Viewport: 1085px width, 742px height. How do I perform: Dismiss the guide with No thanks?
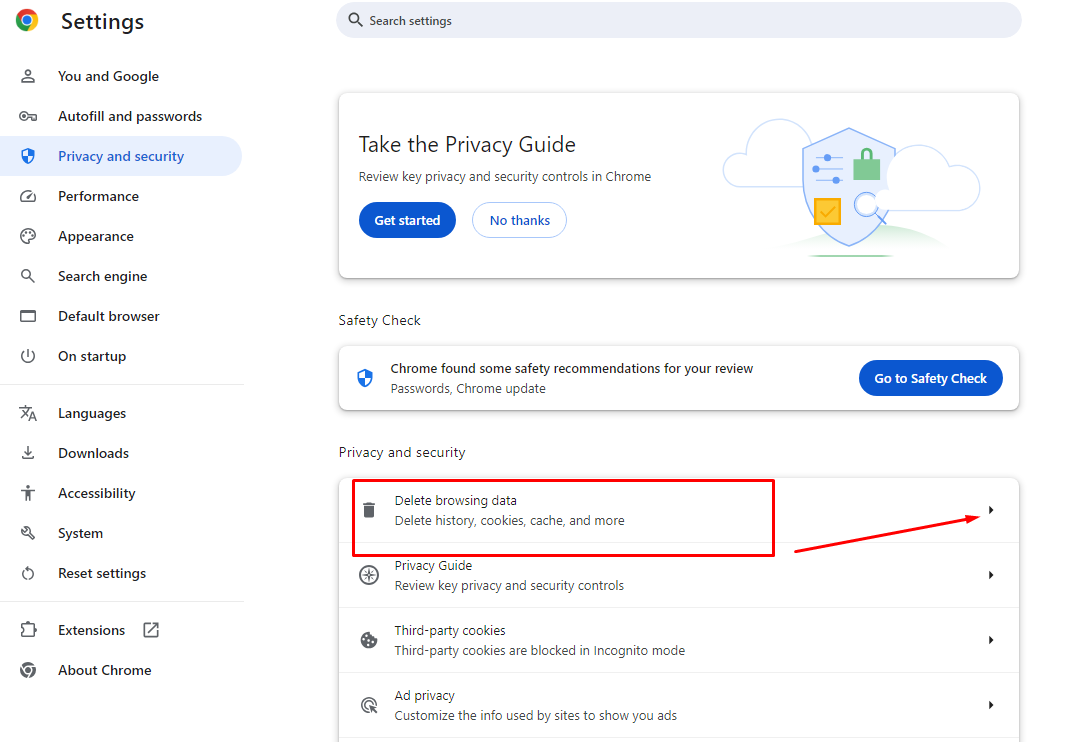(520, 220)
